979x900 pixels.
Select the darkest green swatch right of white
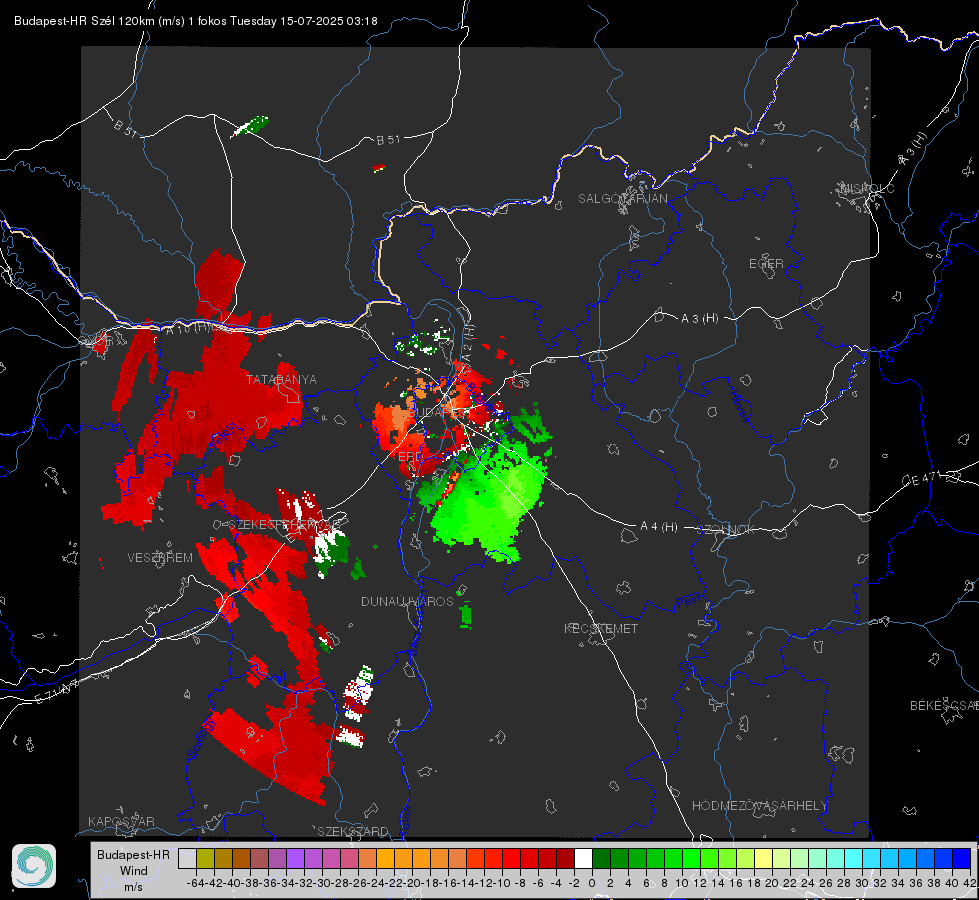coord(601,858)
